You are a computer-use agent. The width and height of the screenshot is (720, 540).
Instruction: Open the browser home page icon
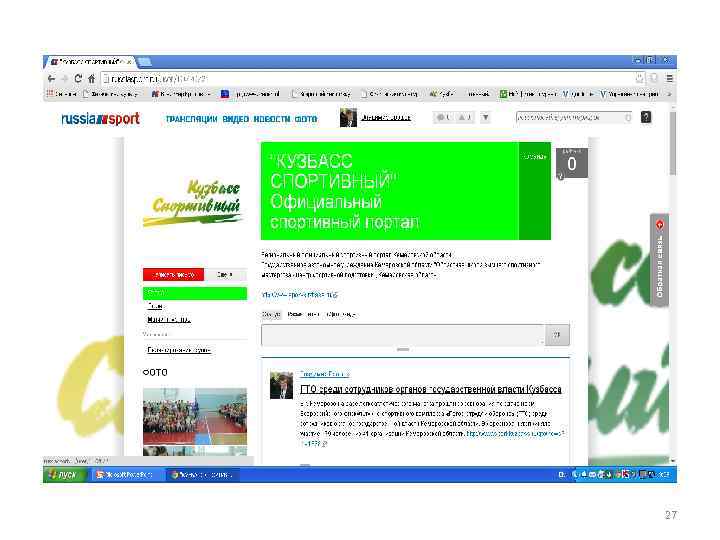click(91, 79)
